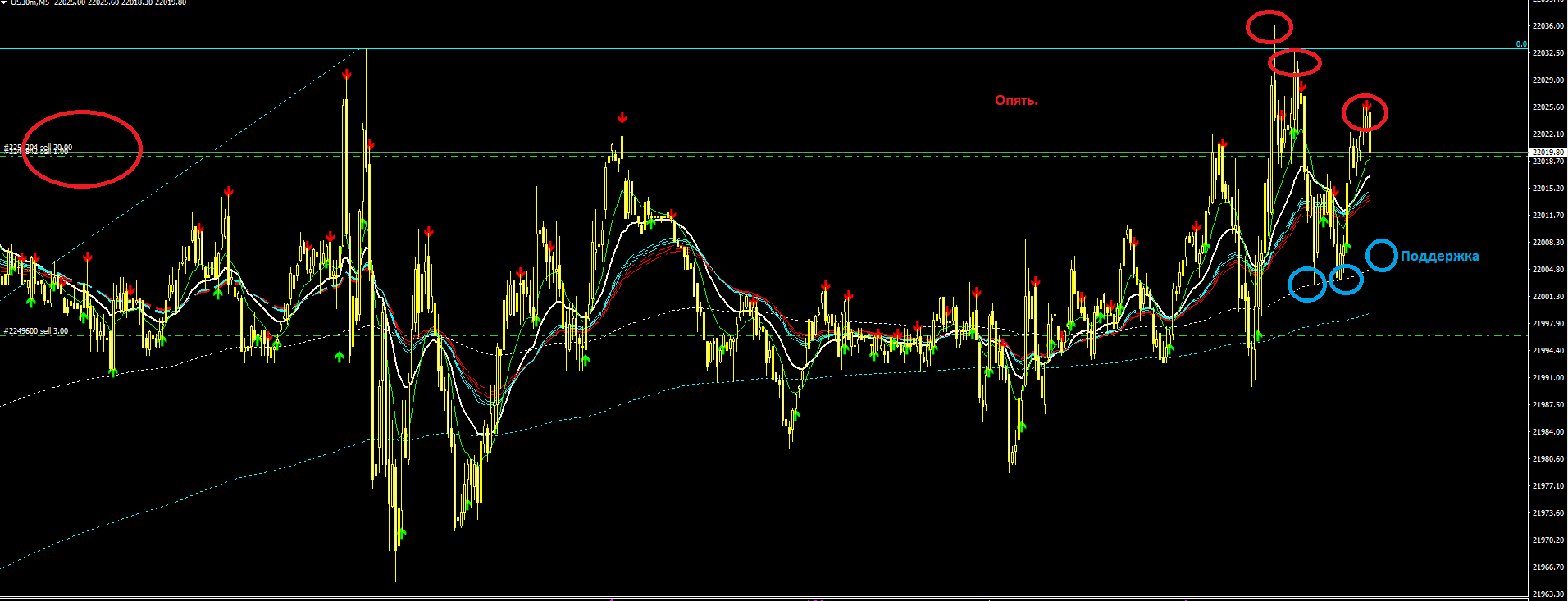The image size is (1568, 601).
Task: Click the 21973.60 price axis label
Action: 1548,513
